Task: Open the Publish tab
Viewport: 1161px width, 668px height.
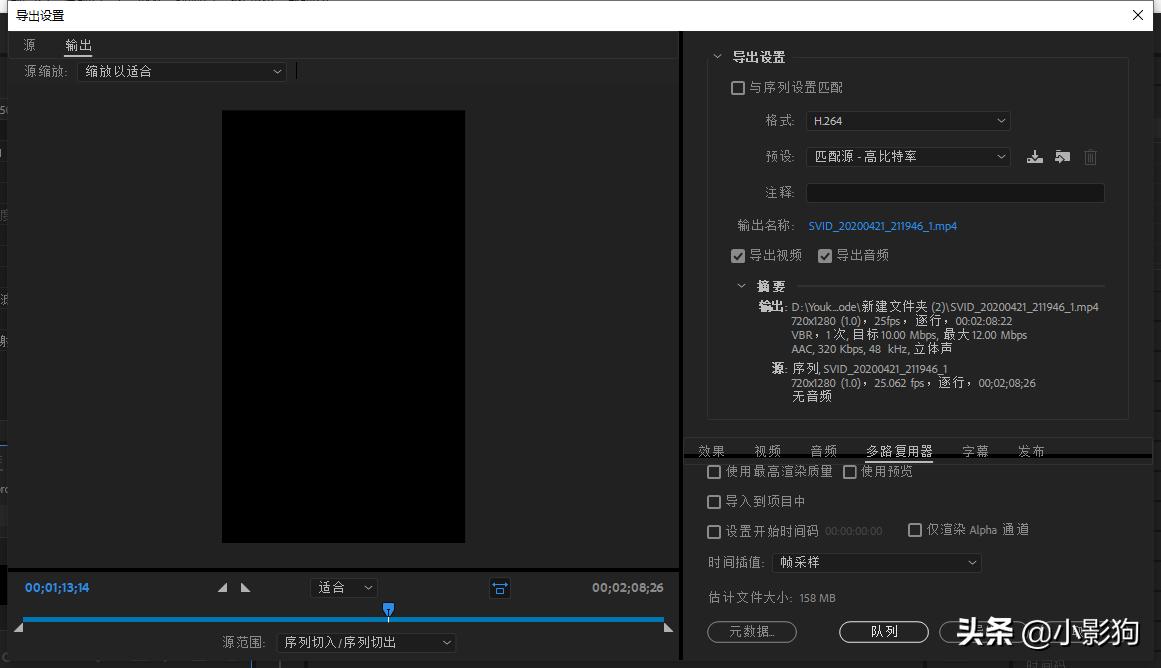Action: coord(1031,451)
